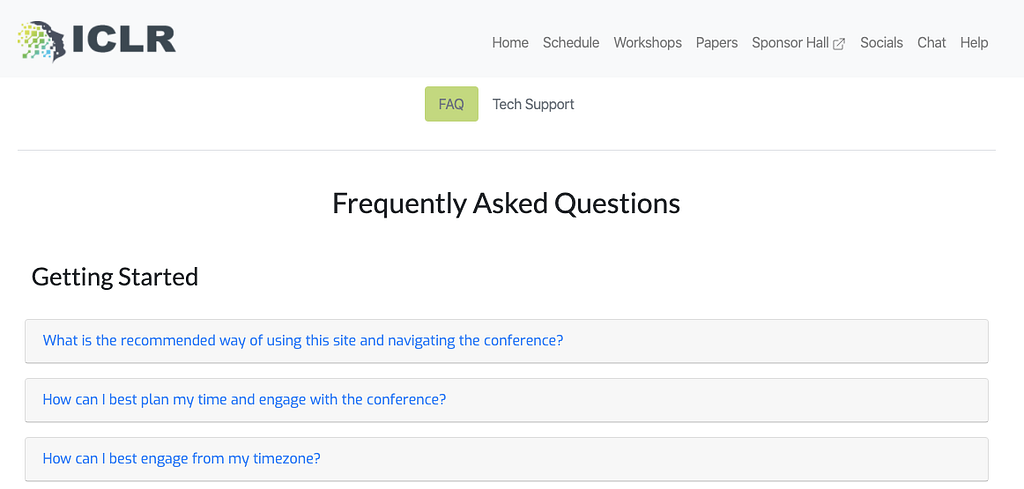Open the Chat page
This screenshot has height=489, width=1024.
(931, 42)
